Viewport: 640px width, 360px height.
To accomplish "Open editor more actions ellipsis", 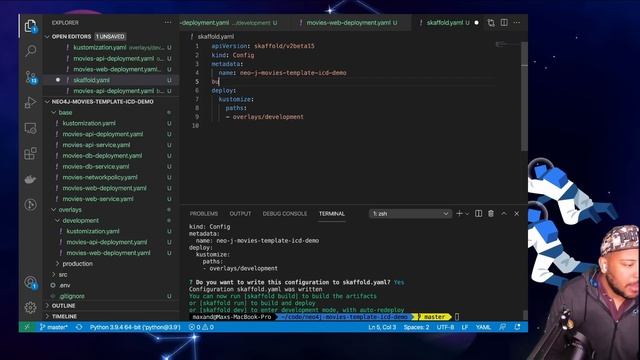I will tap(517, 23).
